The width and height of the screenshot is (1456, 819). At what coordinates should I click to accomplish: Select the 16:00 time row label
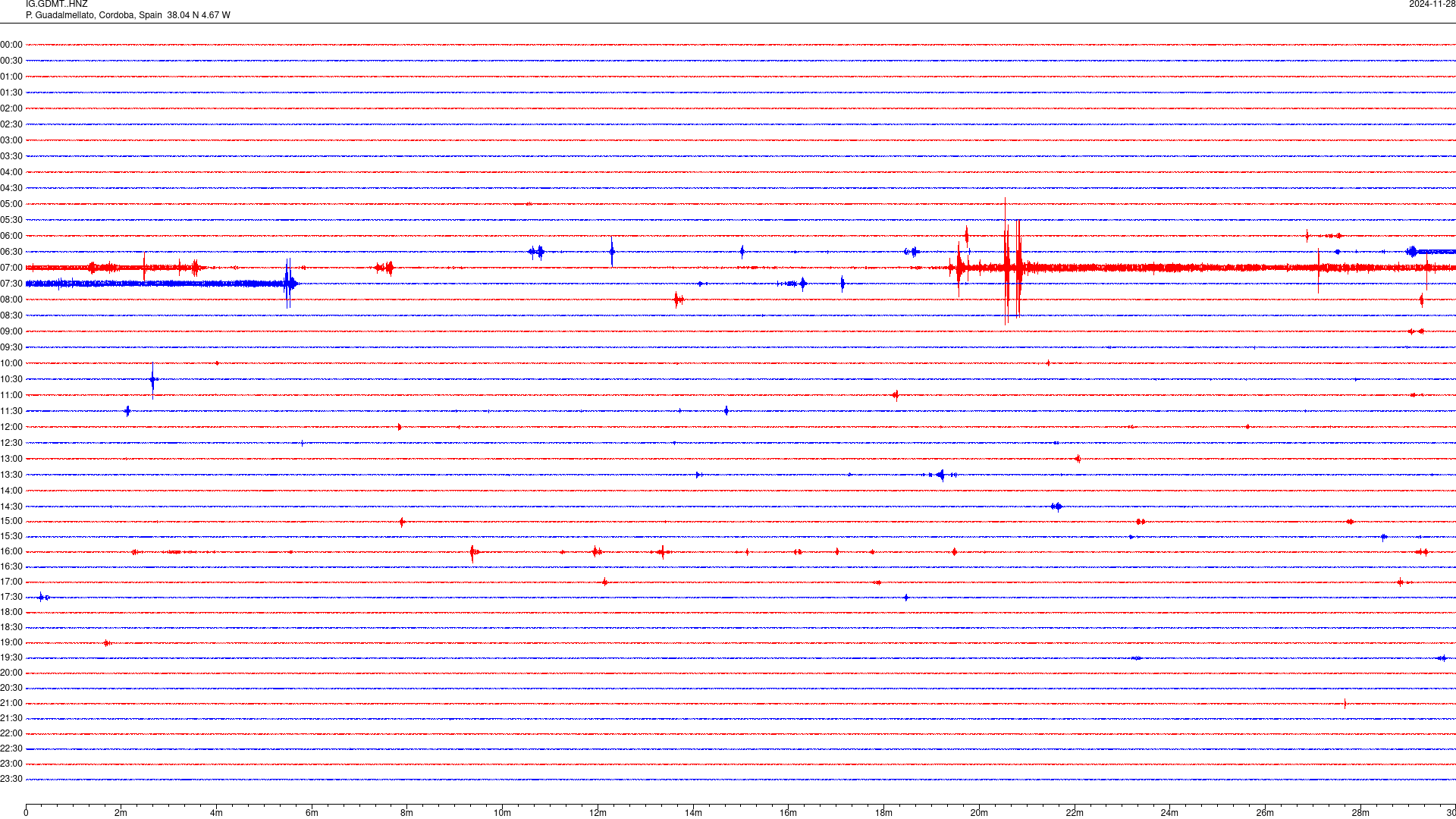coord(11,551)
